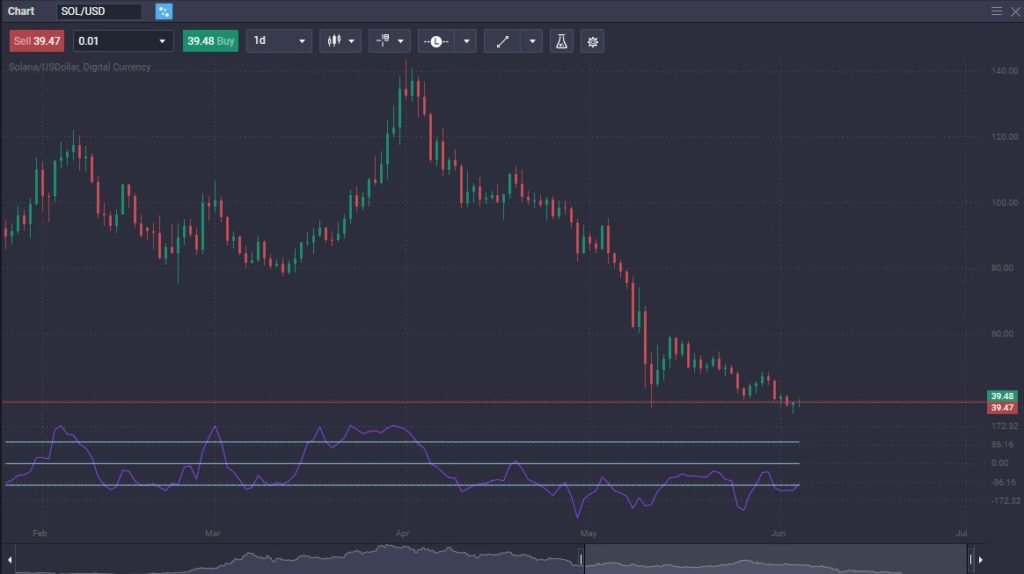Screen dimensions: 1024x574
Task: Expand the drawing tools dropdown arrow
Action: coord(532,41)
